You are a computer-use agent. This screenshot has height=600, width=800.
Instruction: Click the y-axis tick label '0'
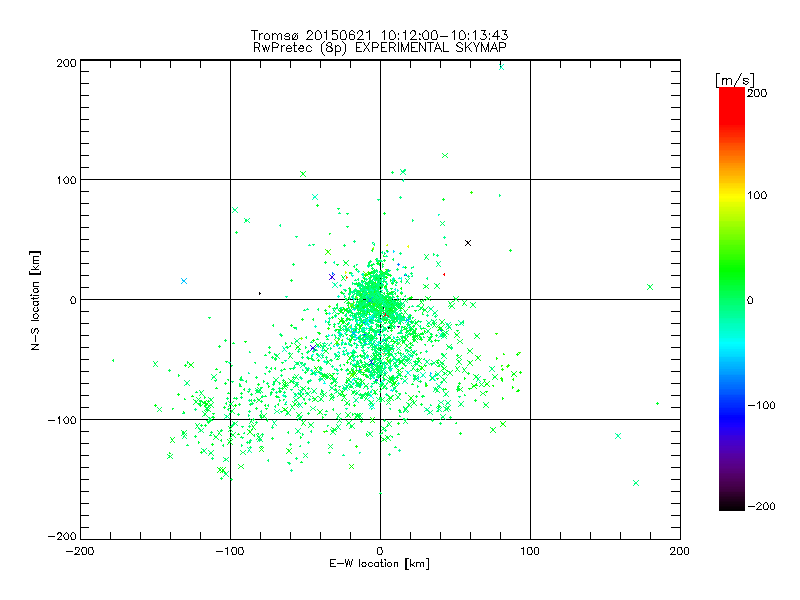73,300
